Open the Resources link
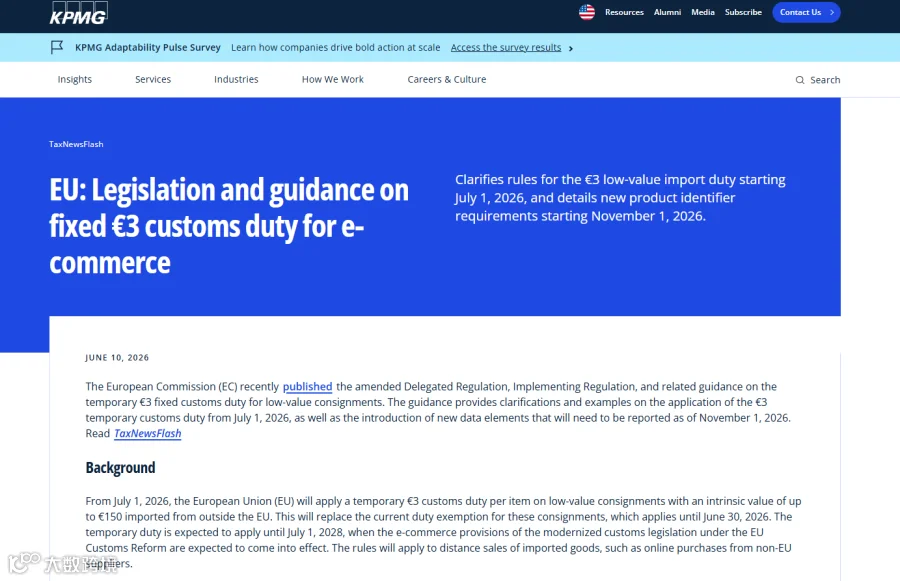 pyautogui.click(x=624, y=12)
